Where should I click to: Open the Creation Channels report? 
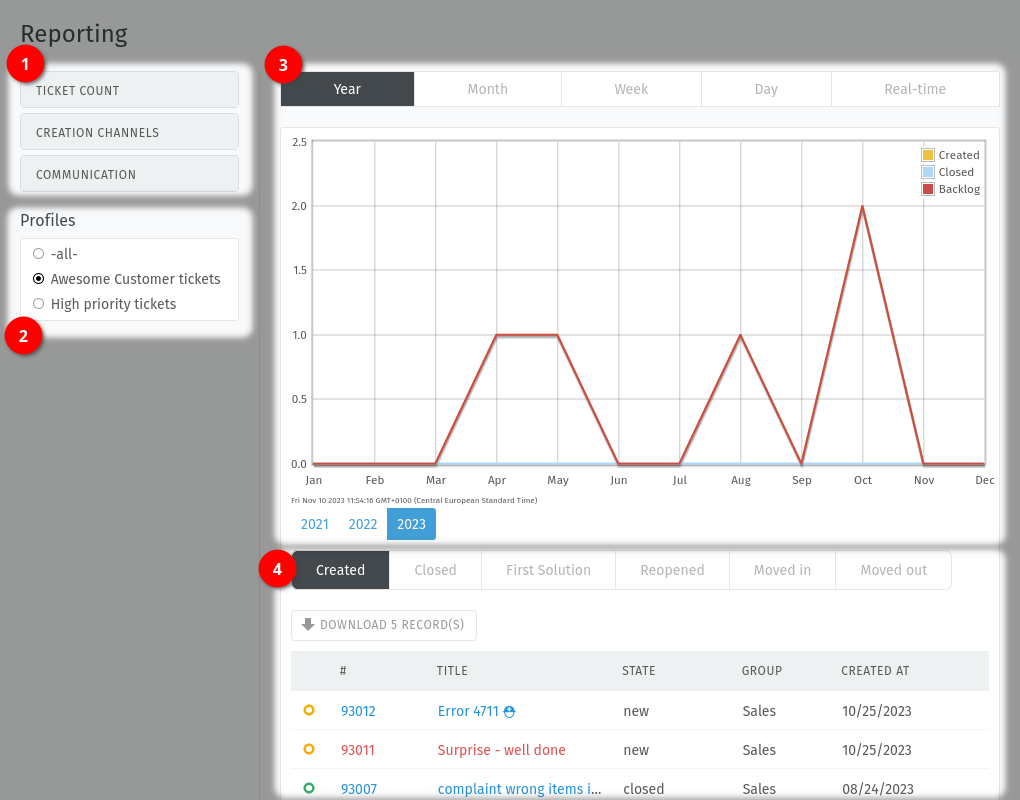(129, 132)
